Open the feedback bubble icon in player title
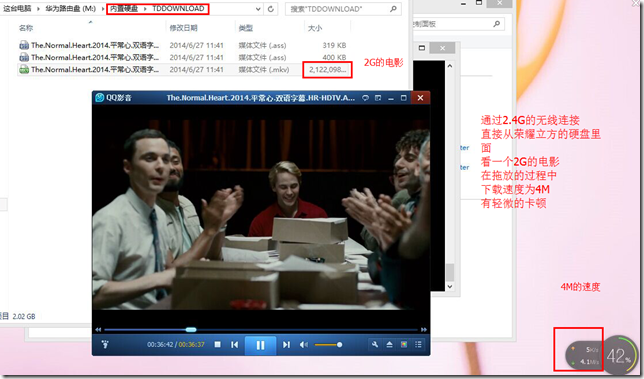Screen dimensions: 644x379 click(x=365, y=98)
